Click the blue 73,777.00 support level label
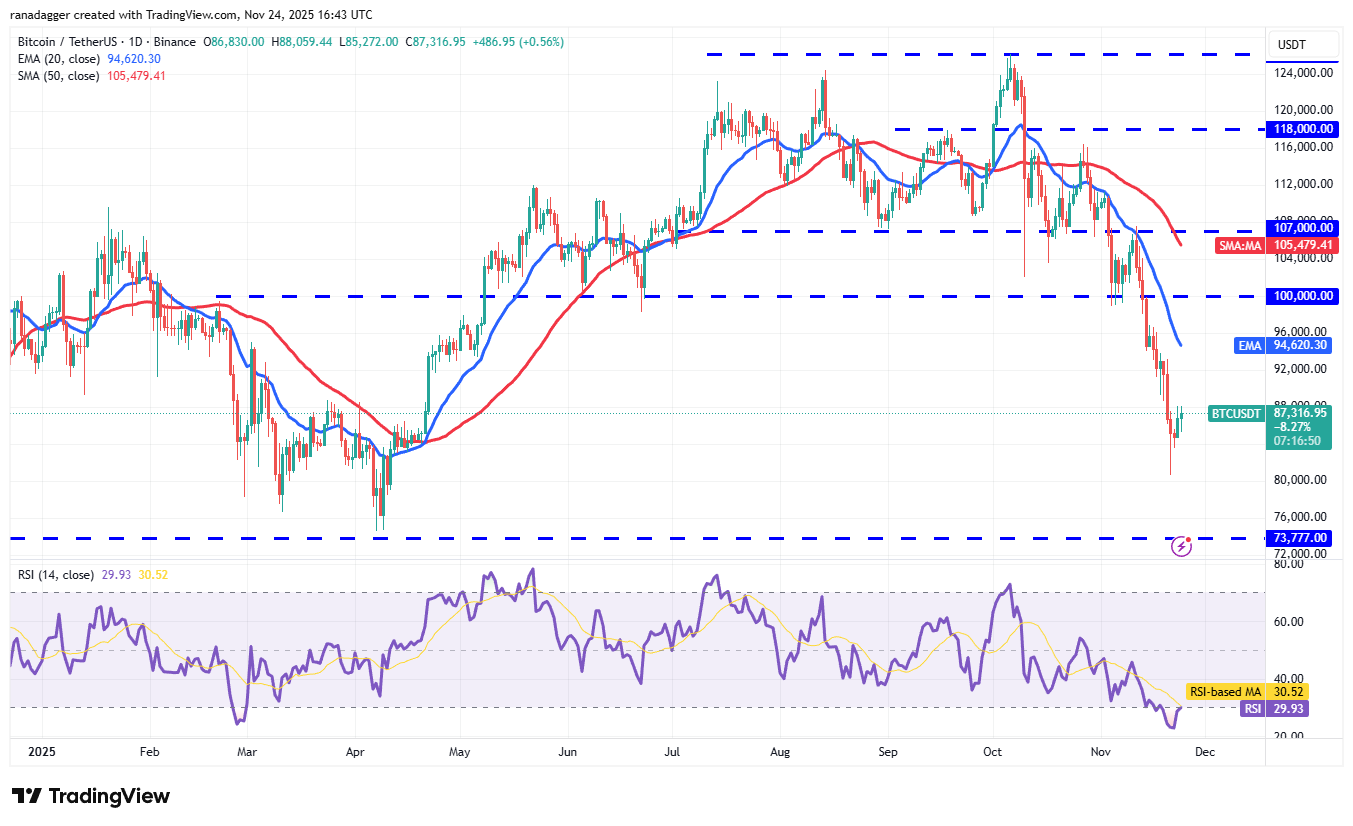 click(x=1299, y=538)
